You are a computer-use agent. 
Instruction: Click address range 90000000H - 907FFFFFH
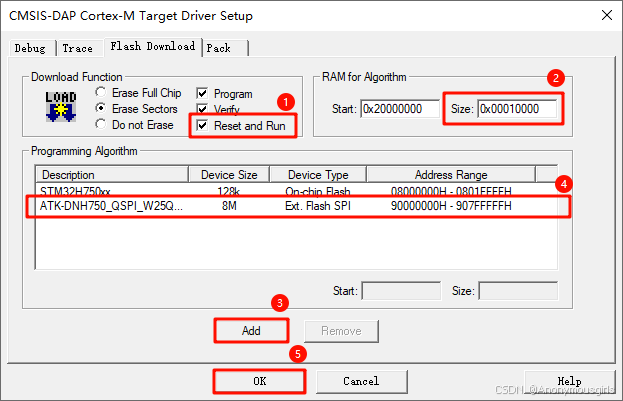click(x=451, y=206)
